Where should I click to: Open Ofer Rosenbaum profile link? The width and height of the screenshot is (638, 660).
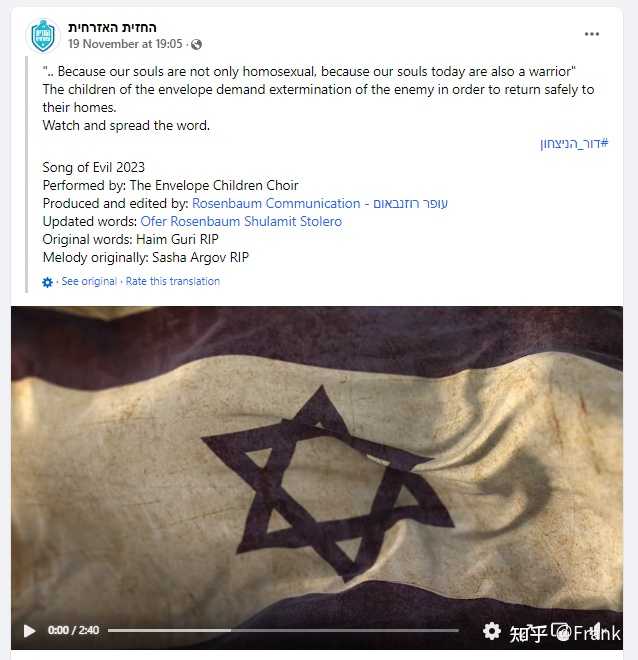[190, 221]
